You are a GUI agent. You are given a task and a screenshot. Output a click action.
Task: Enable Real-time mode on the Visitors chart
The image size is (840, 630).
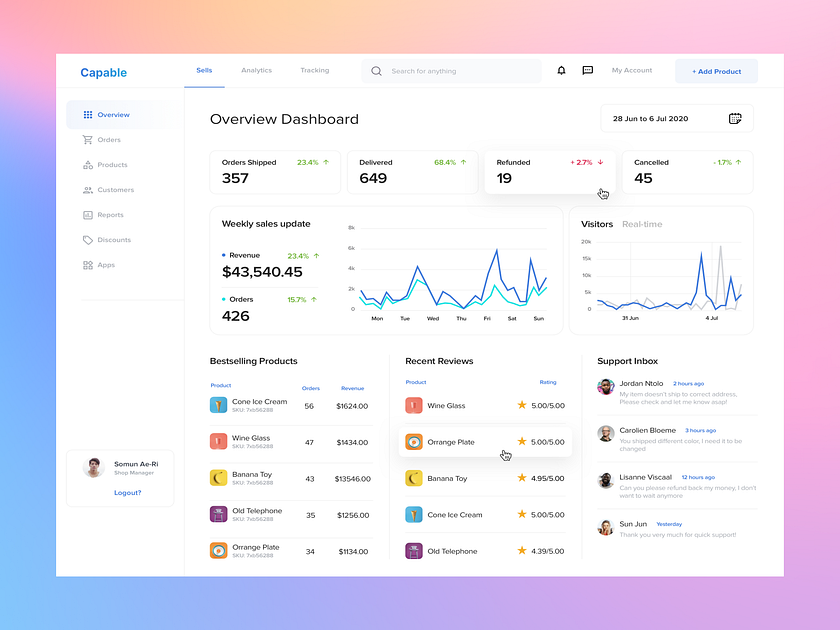pos(641,223)
